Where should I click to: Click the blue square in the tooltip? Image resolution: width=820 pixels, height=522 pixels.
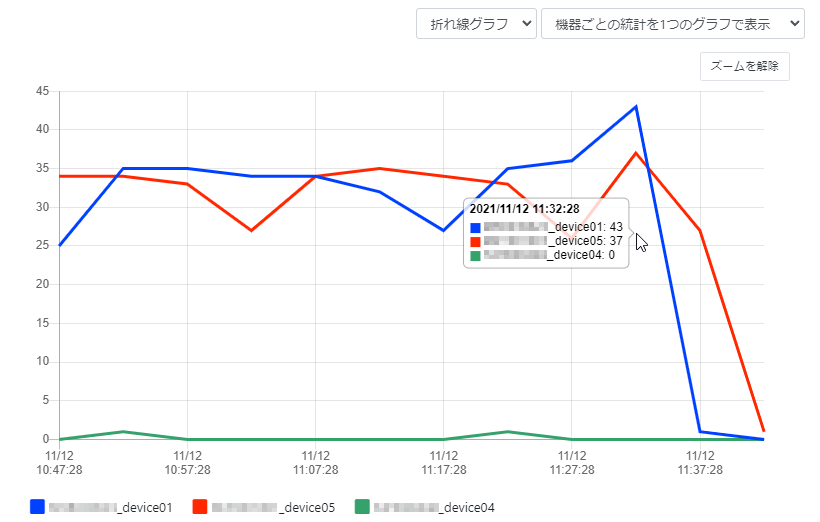pos(476,227)
